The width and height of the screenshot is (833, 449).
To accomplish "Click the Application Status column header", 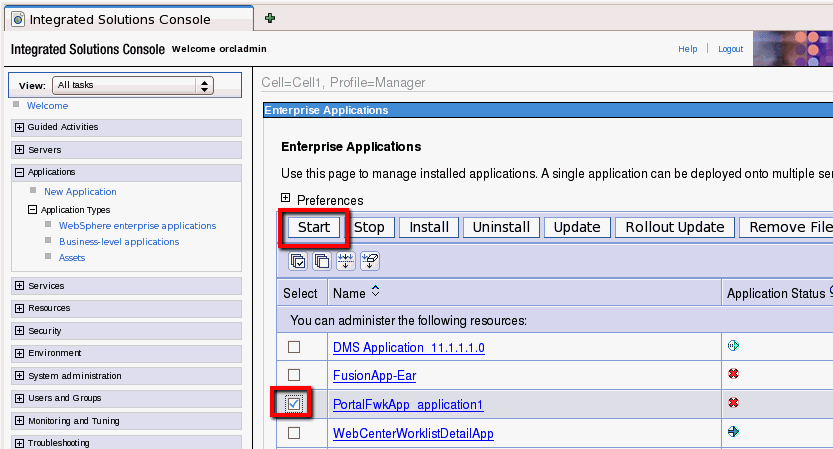I will [776, 293].
